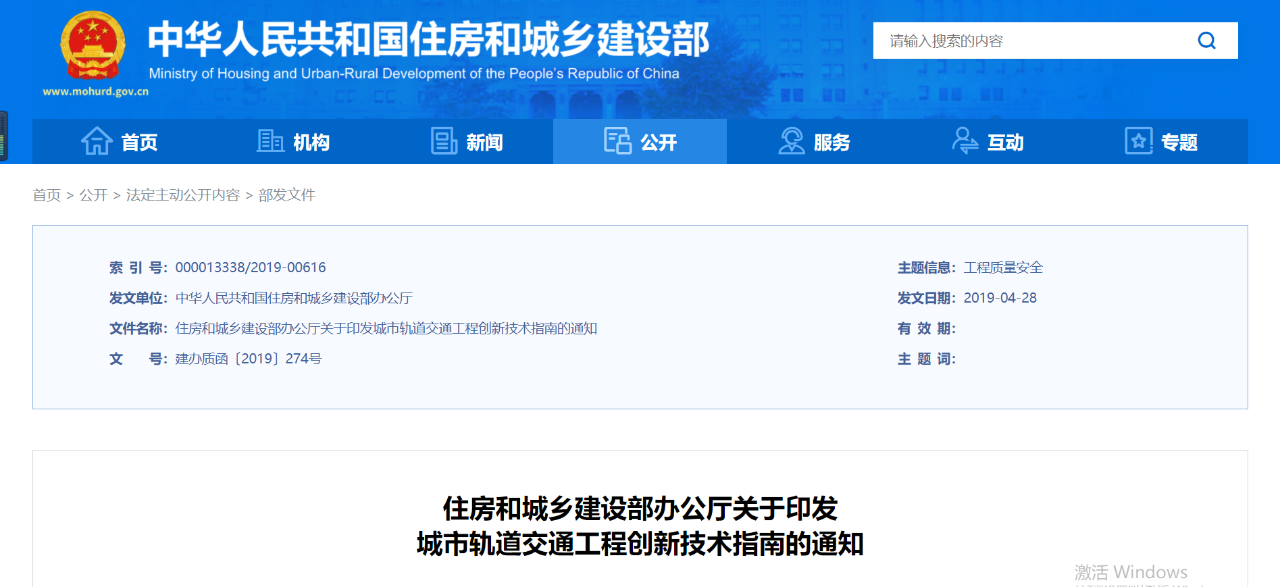Click the 主题词 label
This screenshot has width=1280, height=587.
click(x=927, y=358)
